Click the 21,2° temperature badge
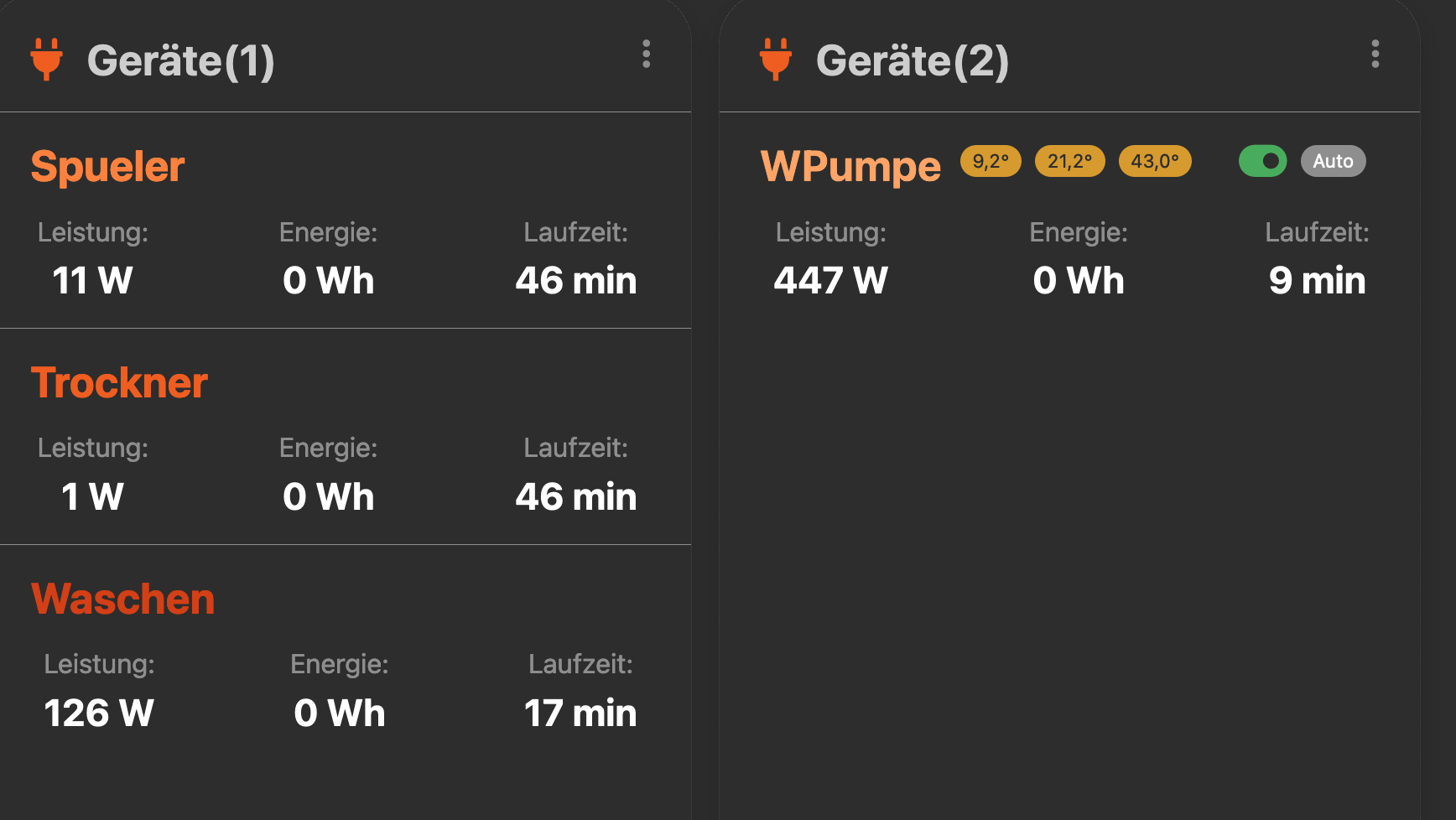Screen dimensions: 1456x820 click(1069, 161)
